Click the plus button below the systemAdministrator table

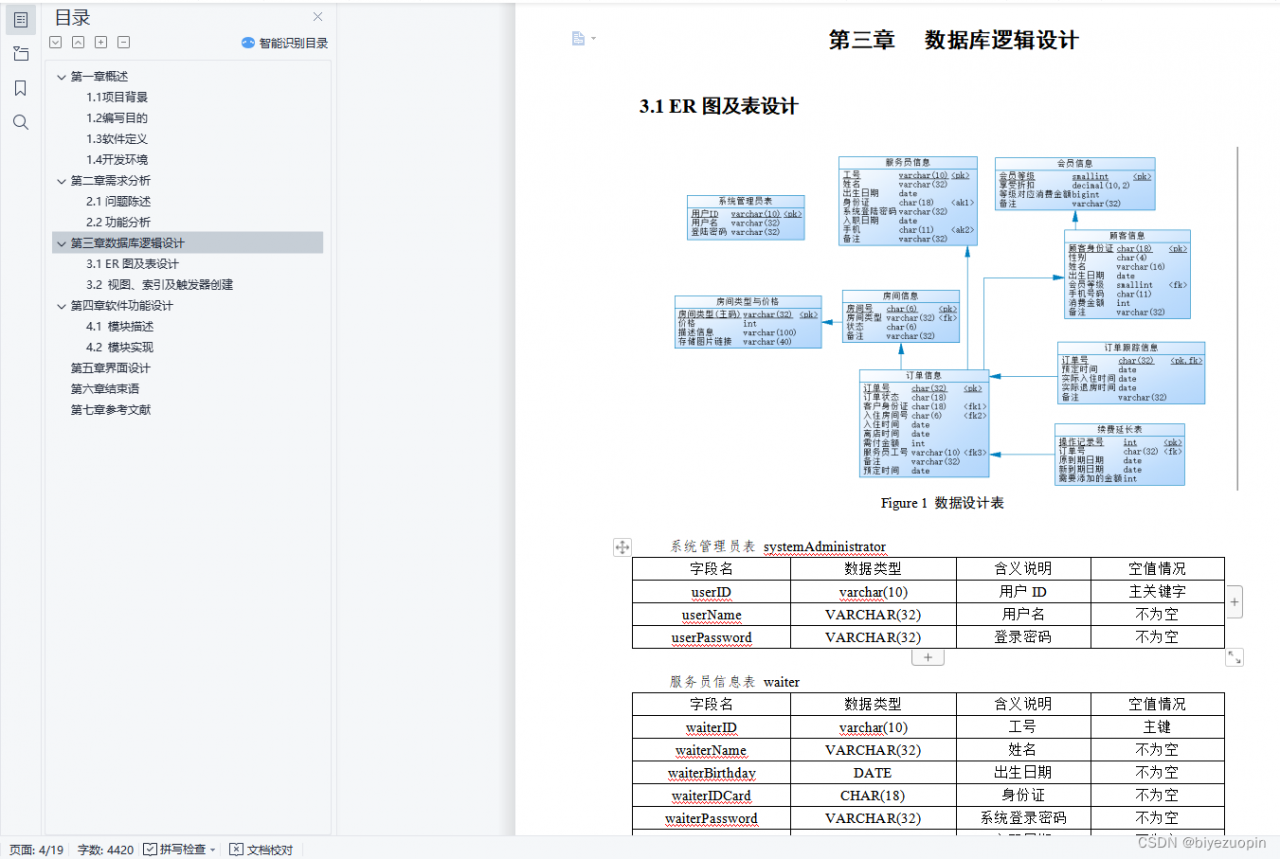click(x=927, y=657)
